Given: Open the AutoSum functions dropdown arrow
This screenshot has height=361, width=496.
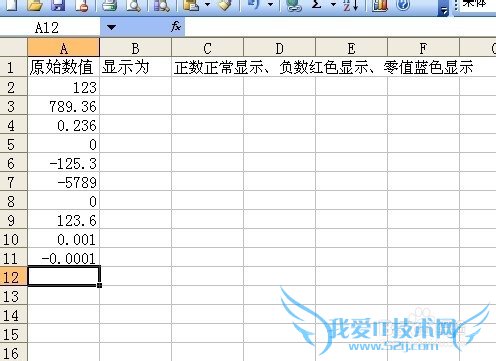Looking at the screenshot, I should 333,4.
